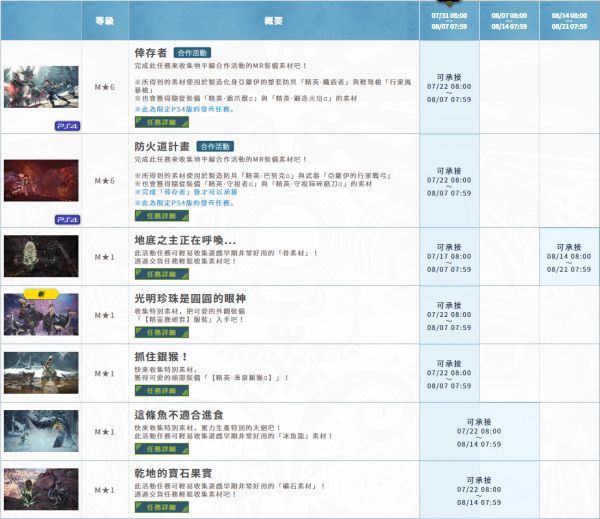Click 倖存者 availability cell 07/22 to 08/07
This screenshot has height=519, width=600.
(x=449, y=88)
